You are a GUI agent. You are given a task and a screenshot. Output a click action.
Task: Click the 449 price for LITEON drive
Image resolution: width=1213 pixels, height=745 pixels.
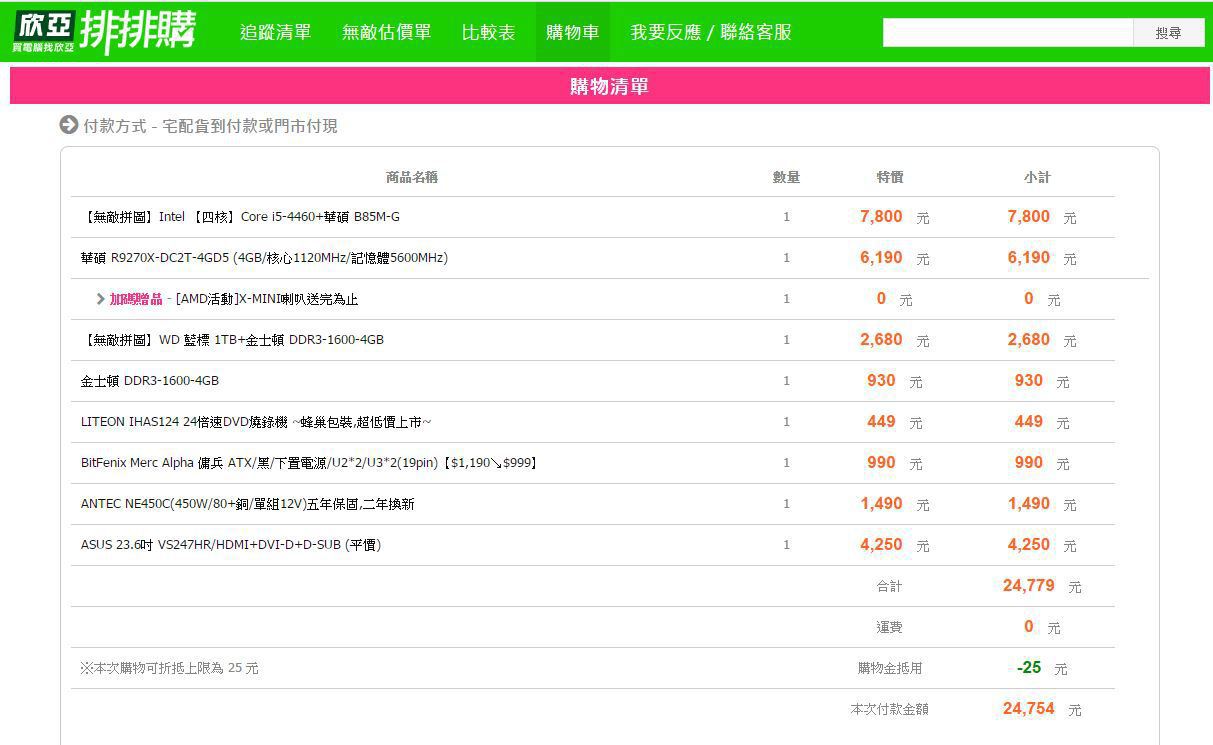(x=881, y=422)
